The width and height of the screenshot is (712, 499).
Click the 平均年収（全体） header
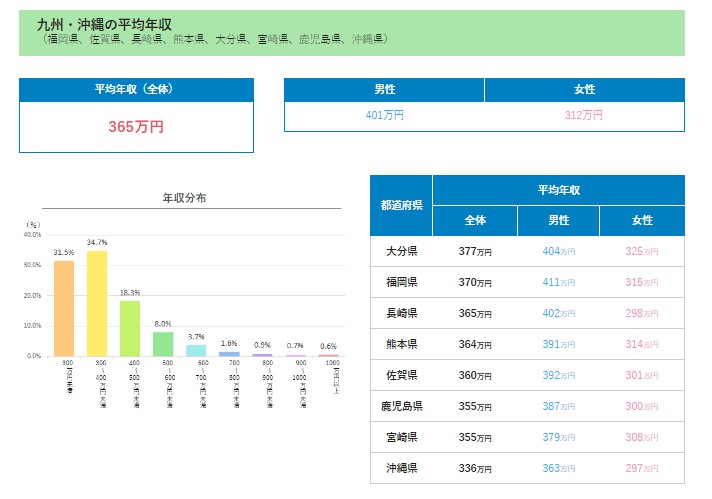(136, 89)
